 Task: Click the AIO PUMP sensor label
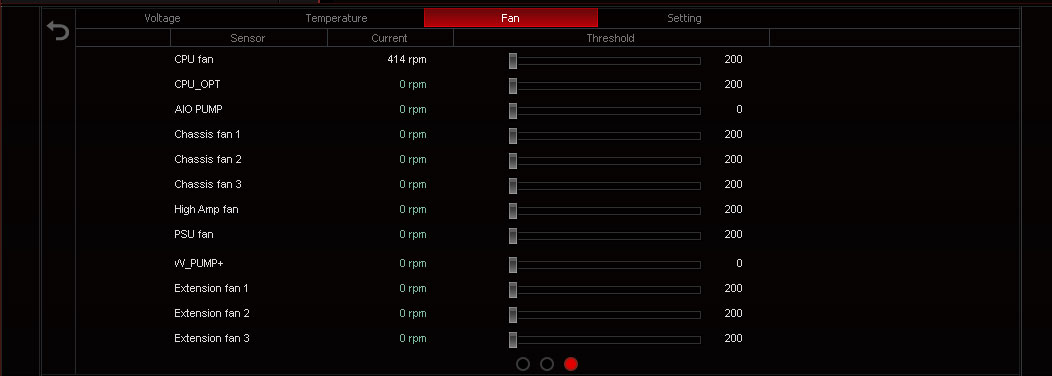tap(199, 109)
